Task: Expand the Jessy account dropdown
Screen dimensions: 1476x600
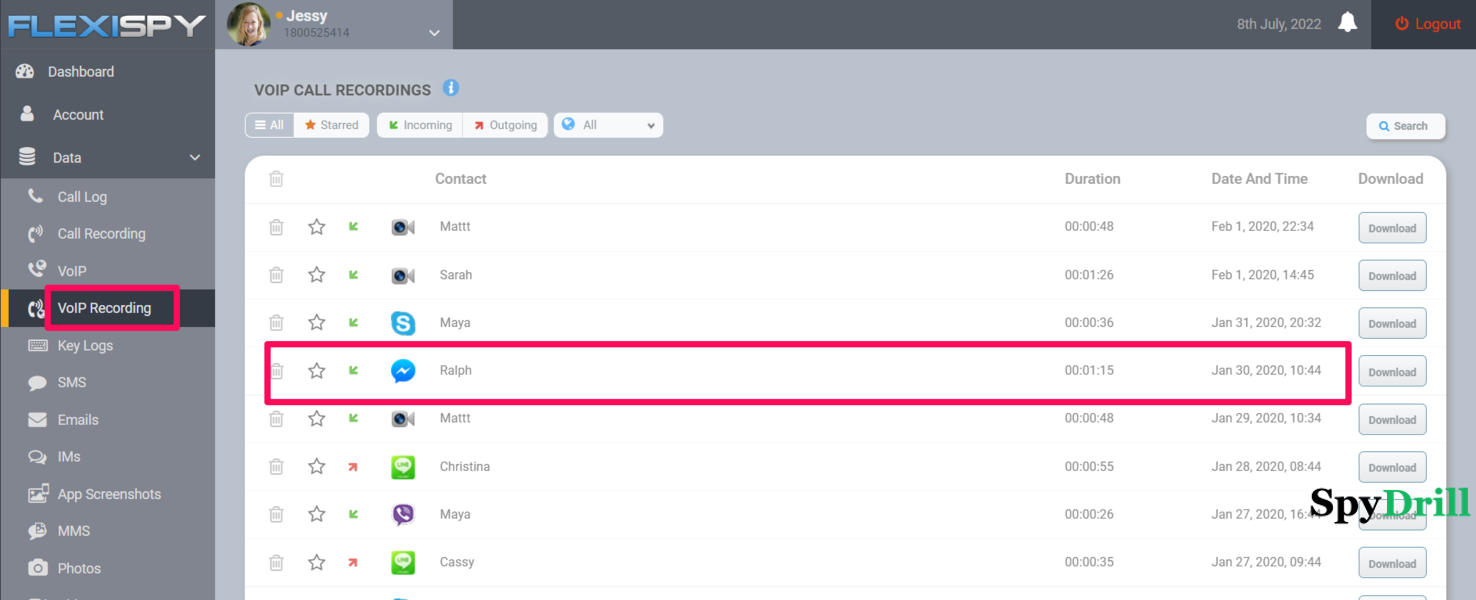Action: 434,33
